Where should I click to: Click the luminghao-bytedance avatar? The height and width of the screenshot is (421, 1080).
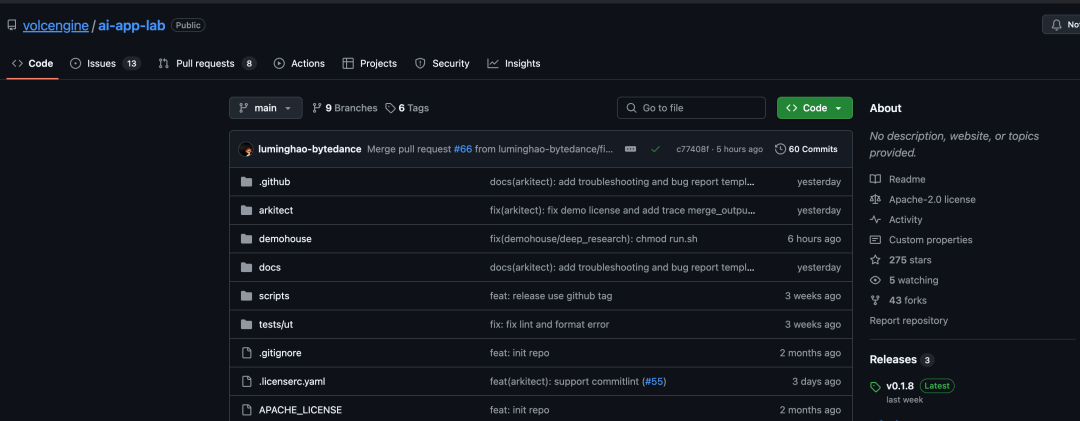(x=246, y=149)
